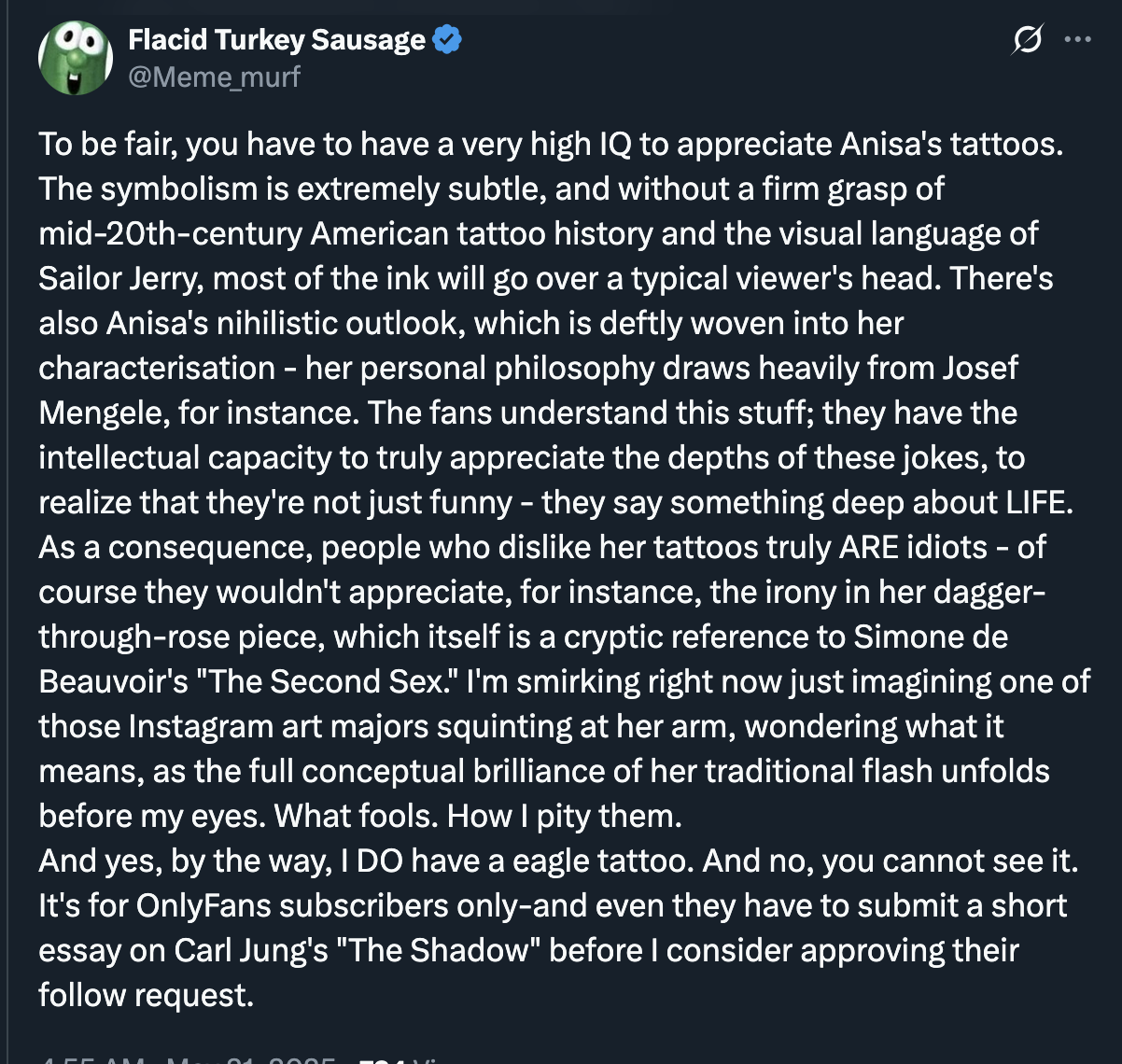1122x1064 pixels.
Task: Click the phrase "The Second Sex"
Action: tap(326, 681)
